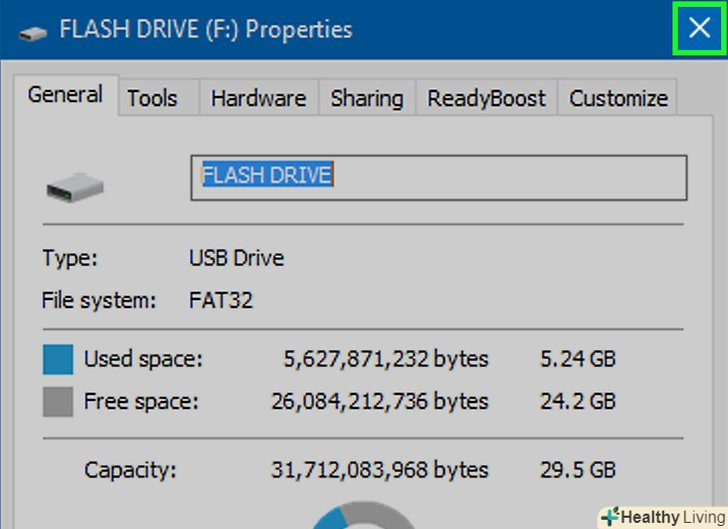Click the USB Drive type value

click(236, 258)
